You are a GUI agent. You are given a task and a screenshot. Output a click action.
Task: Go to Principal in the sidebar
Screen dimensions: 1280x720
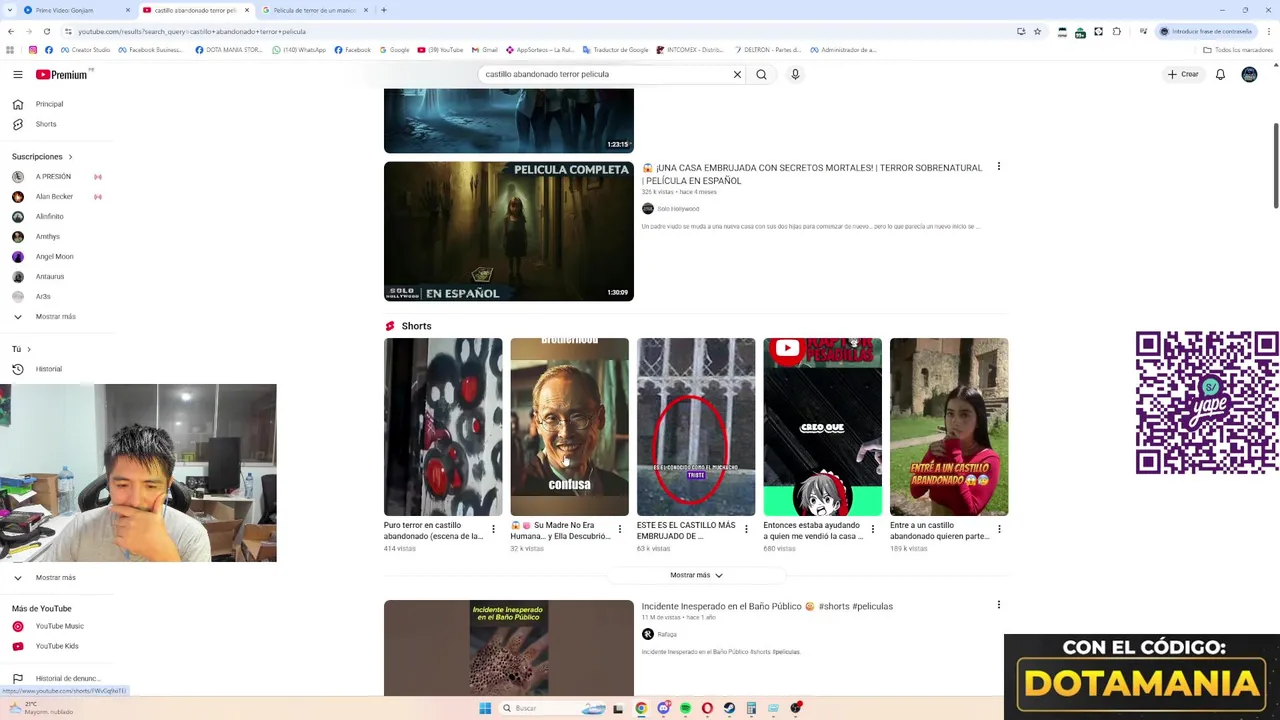pos(50,104)
